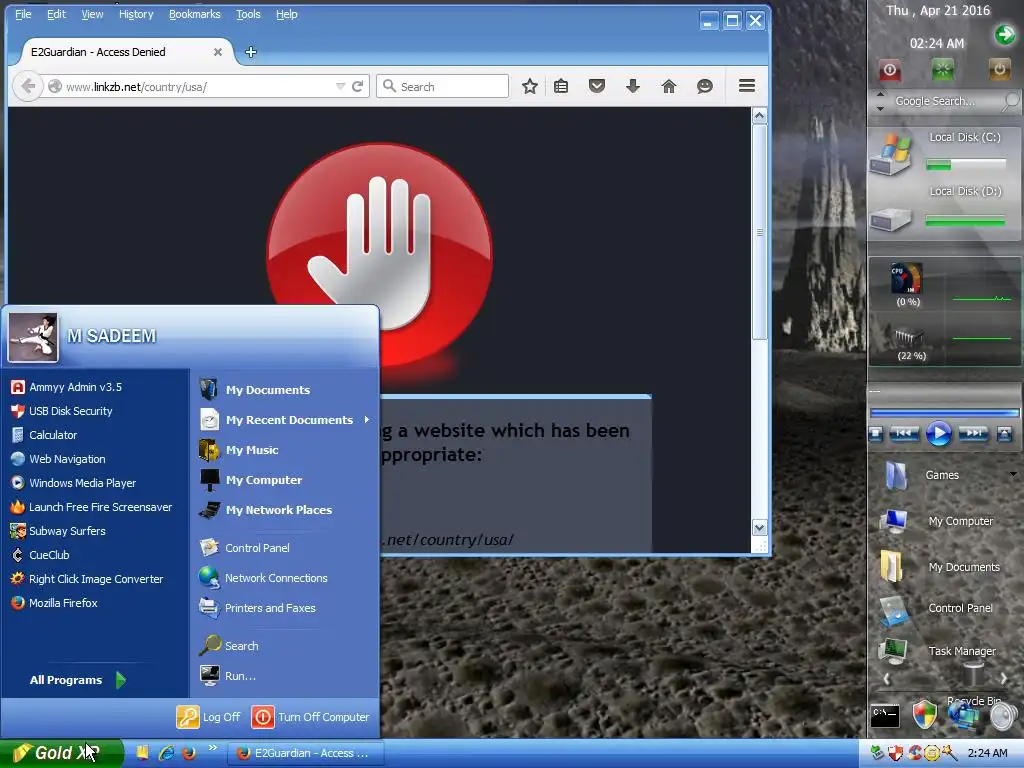Open Firefox Hello chat smiley icon
The image size is (1024, 768).
point(705,86)
